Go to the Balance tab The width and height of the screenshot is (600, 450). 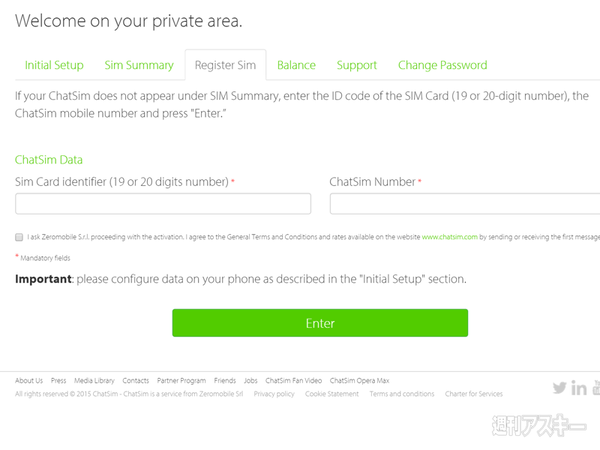(296, 65)
